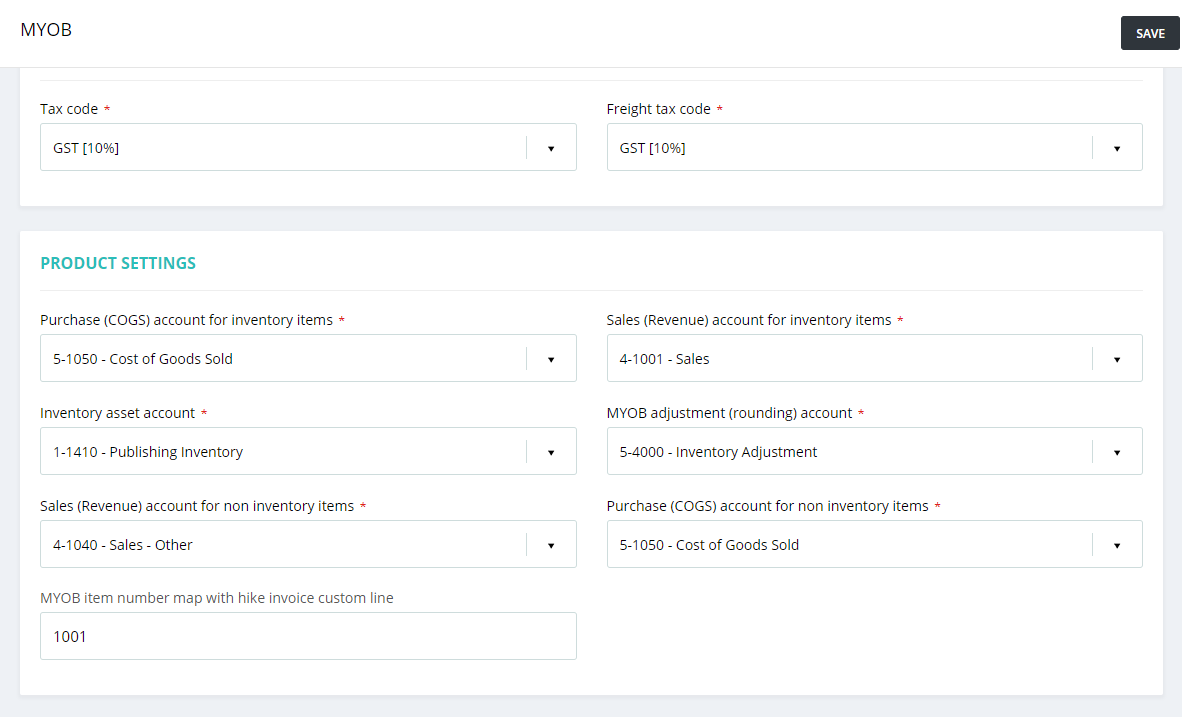Click the 'Tax code' label
The image size is (1182, 717).
69,109
